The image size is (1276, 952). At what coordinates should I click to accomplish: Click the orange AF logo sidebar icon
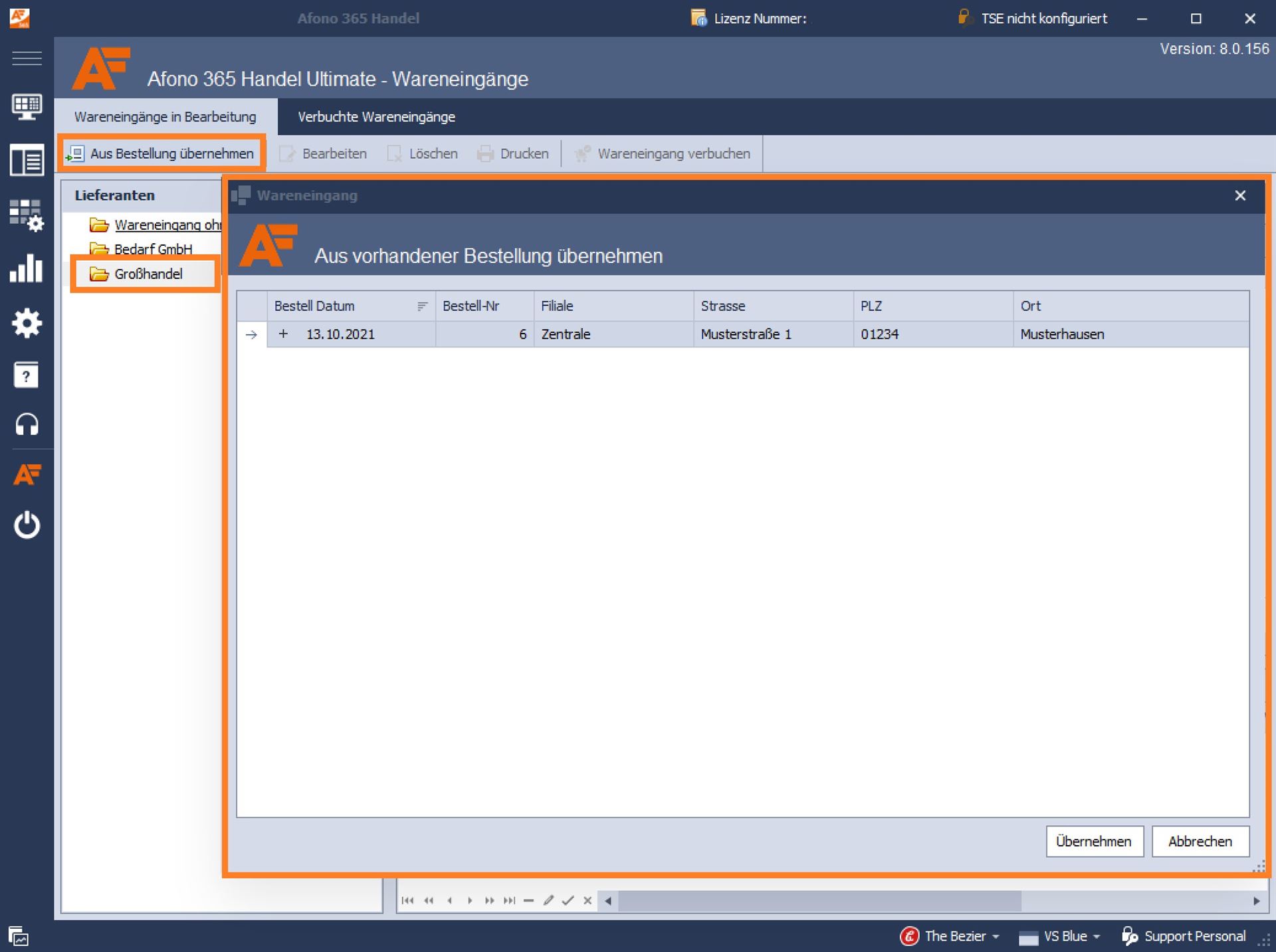27,474
